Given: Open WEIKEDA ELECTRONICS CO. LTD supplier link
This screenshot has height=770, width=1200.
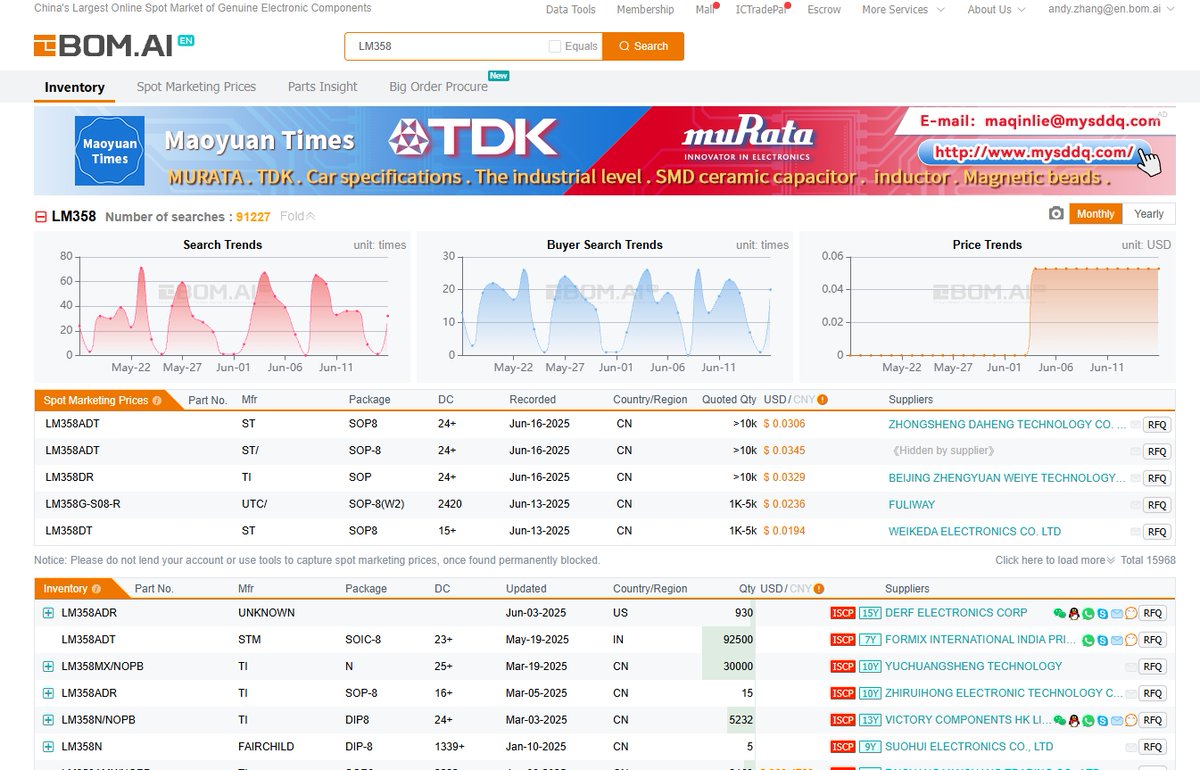Looking at the screenshot, I should [974, 532].
